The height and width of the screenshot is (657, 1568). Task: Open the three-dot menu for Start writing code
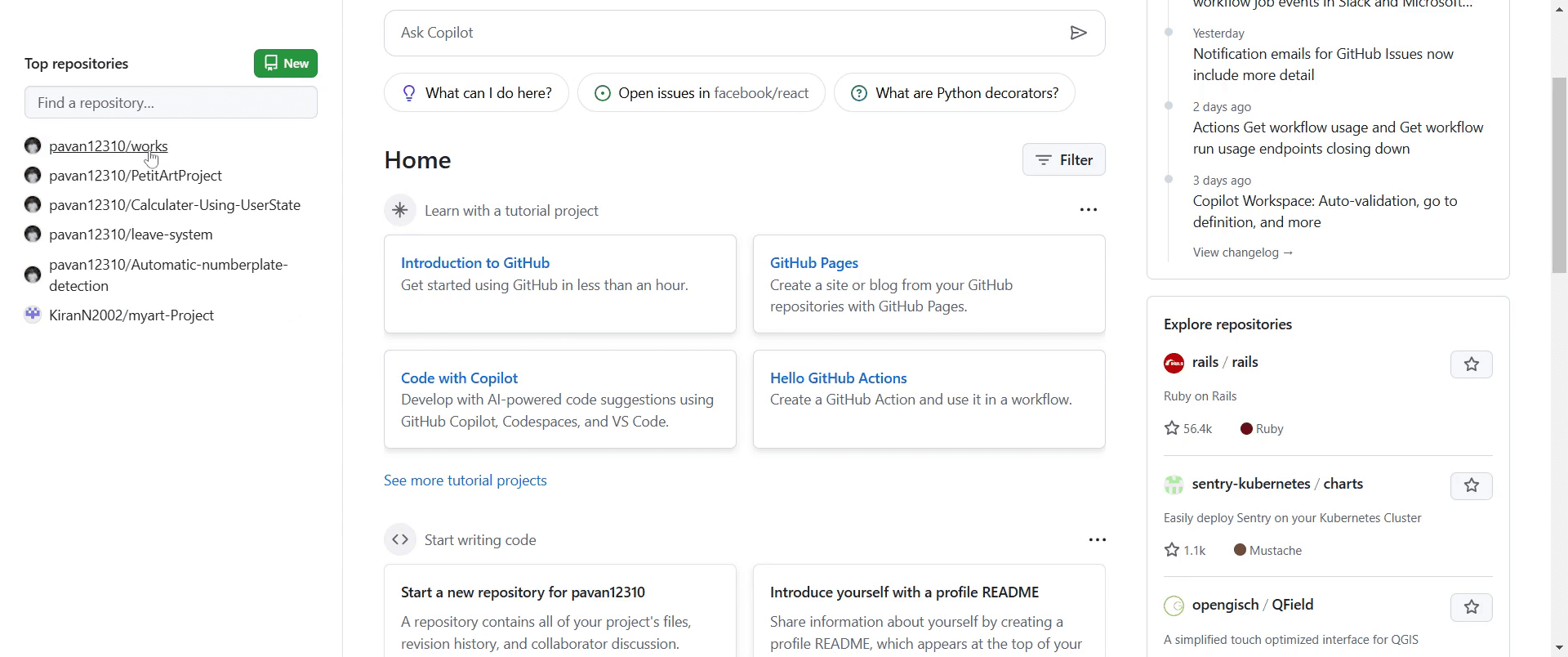click(1098, 540)
